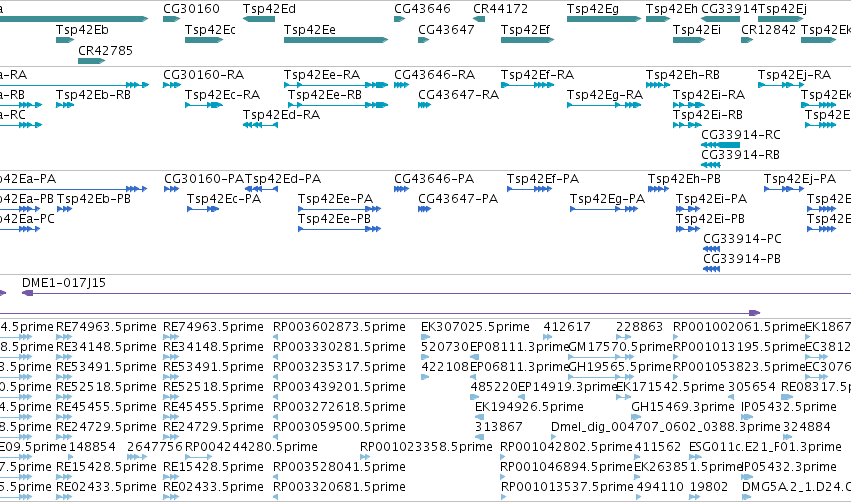The width and height of the screenshot is (851, 502).
Task: Click the IP05432.5prime EST label
Action: 789,407
